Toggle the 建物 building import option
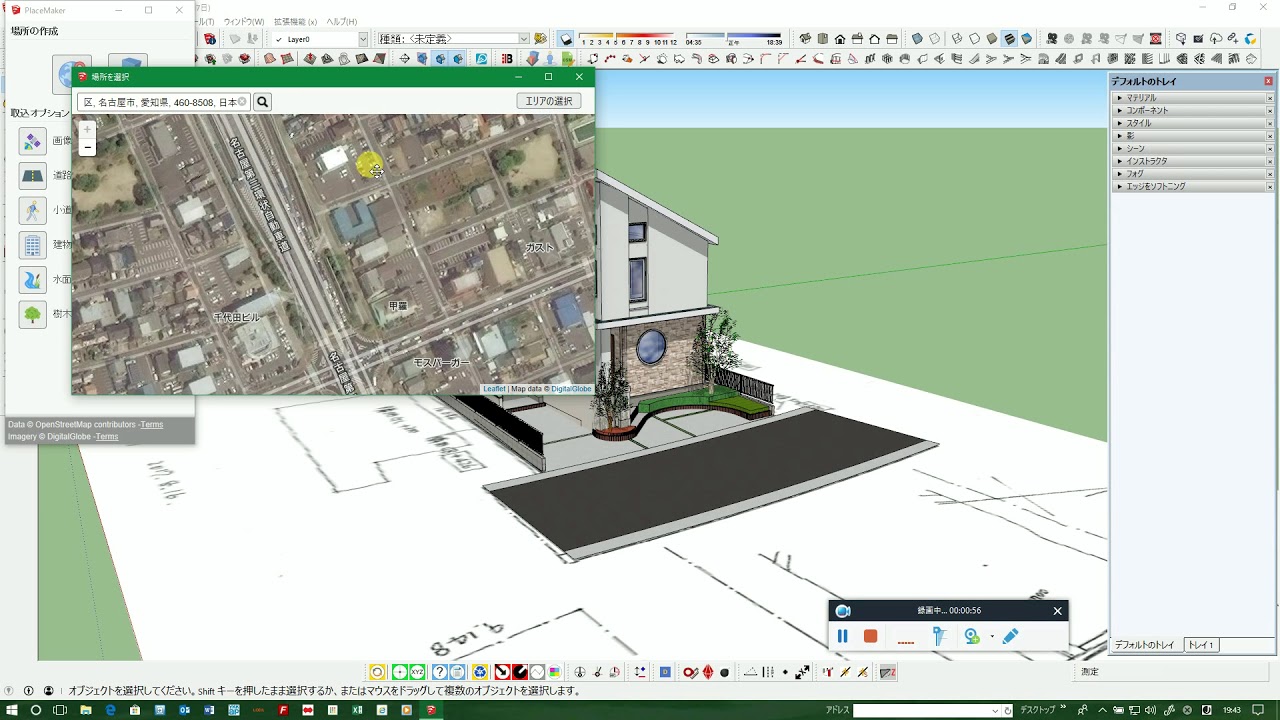The image size is (1280, 720). (33, 245)
